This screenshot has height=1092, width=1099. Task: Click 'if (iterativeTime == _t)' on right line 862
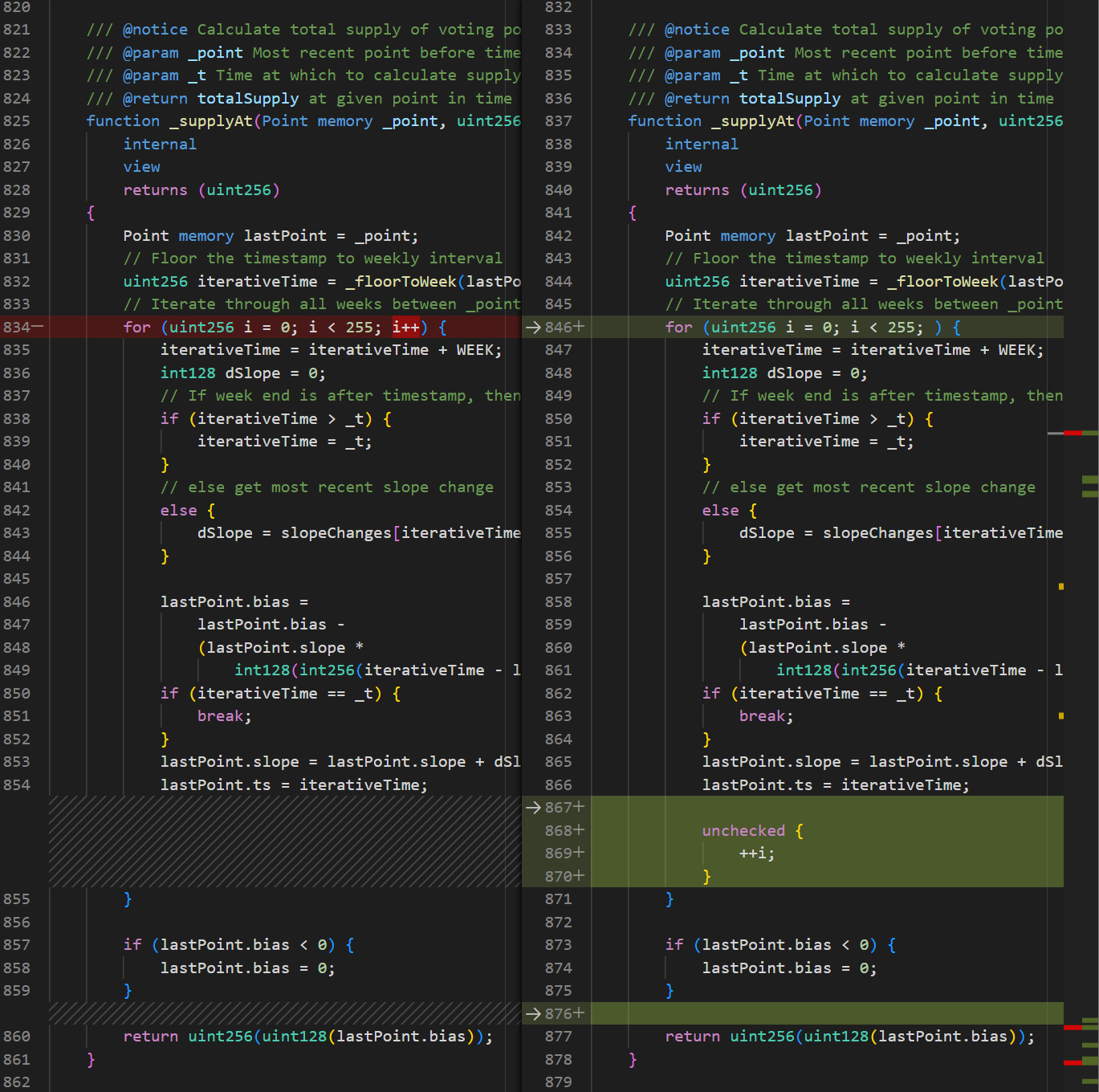[x=813, y=693]
